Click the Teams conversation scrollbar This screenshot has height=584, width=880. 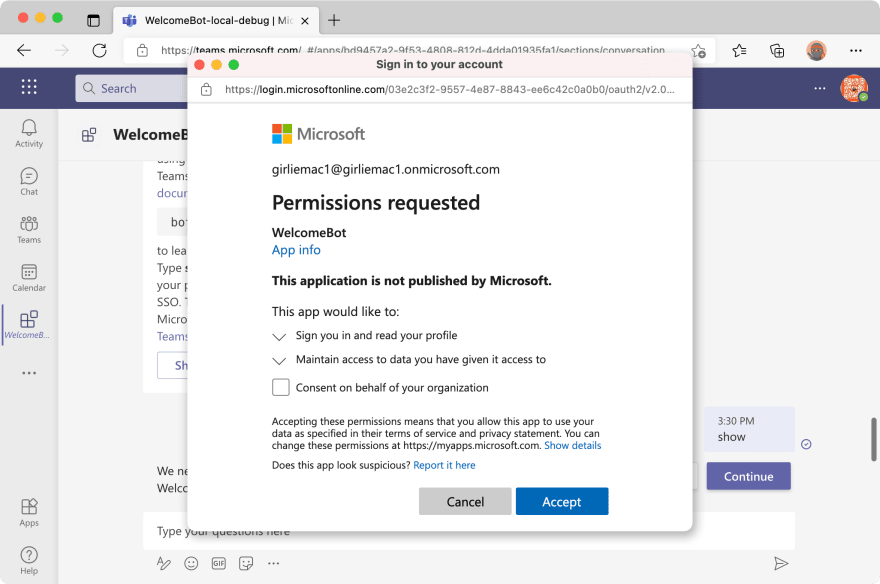[x=873, y=439]
